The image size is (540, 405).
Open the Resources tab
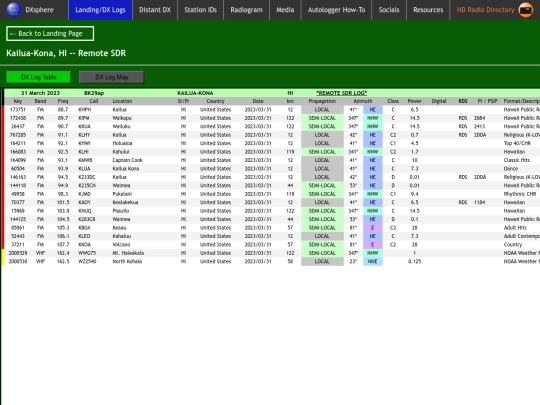[428, 10]
